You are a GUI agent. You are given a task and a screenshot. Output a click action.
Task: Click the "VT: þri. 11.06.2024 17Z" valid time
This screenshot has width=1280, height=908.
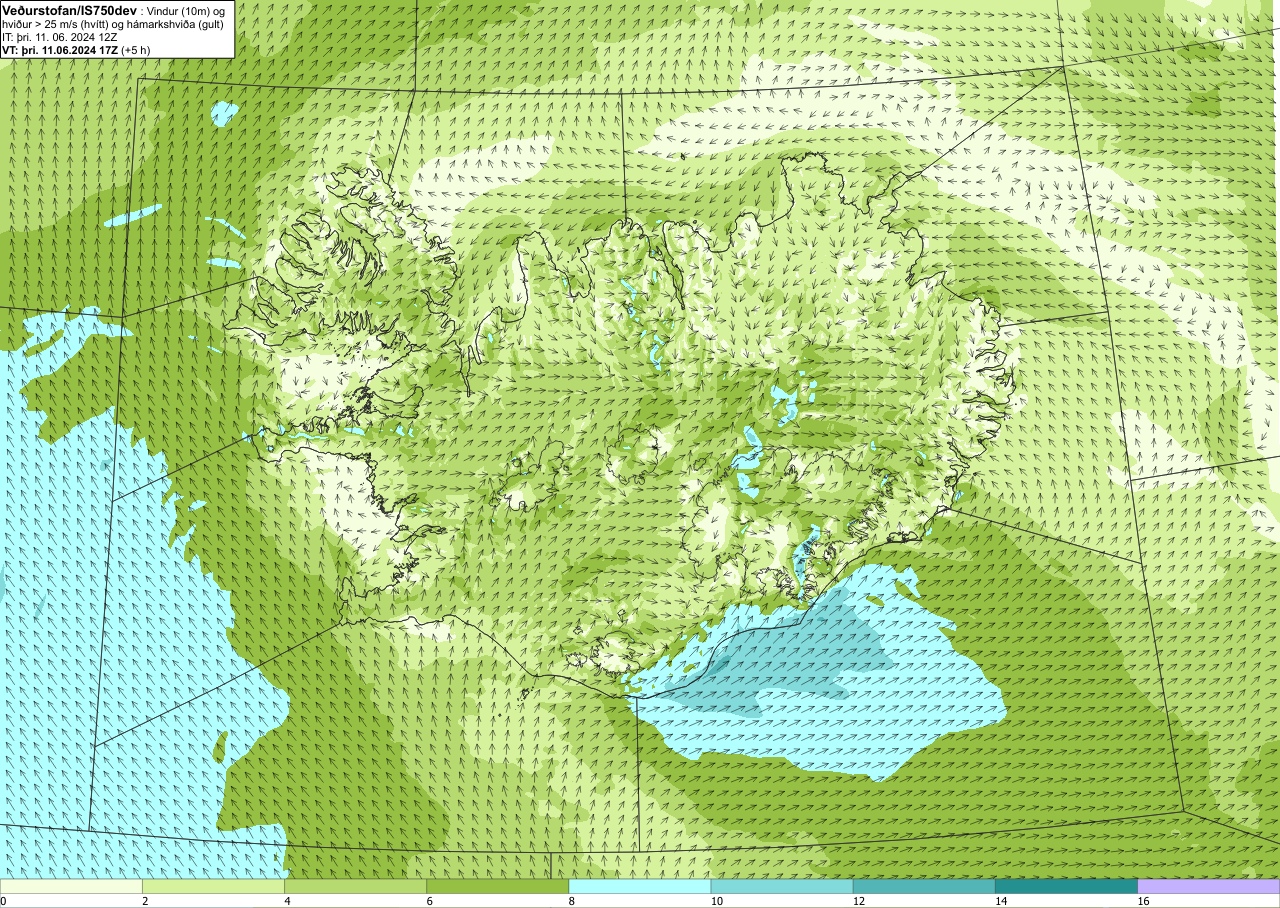[x=60, y=50]
